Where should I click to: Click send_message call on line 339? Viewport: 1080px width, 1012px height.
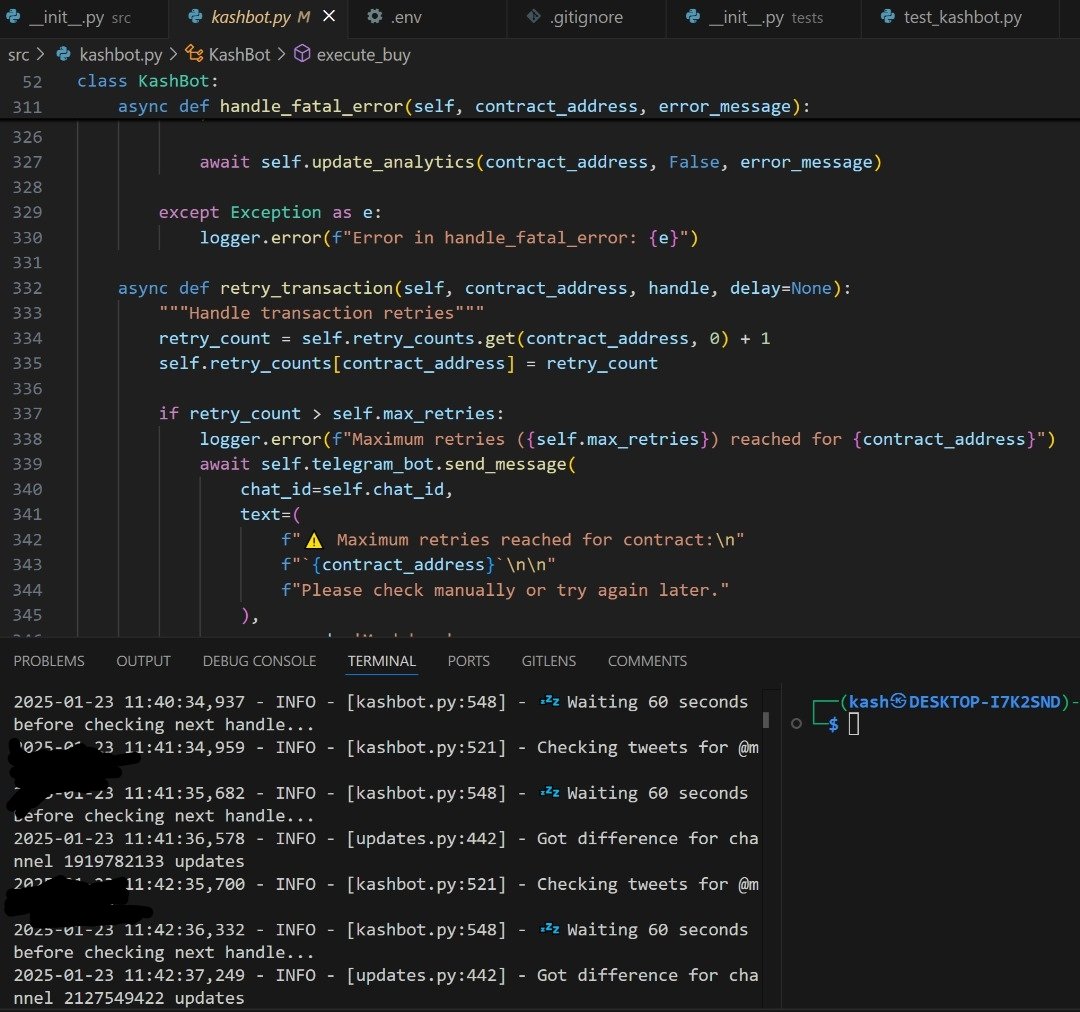coord(505,464)
